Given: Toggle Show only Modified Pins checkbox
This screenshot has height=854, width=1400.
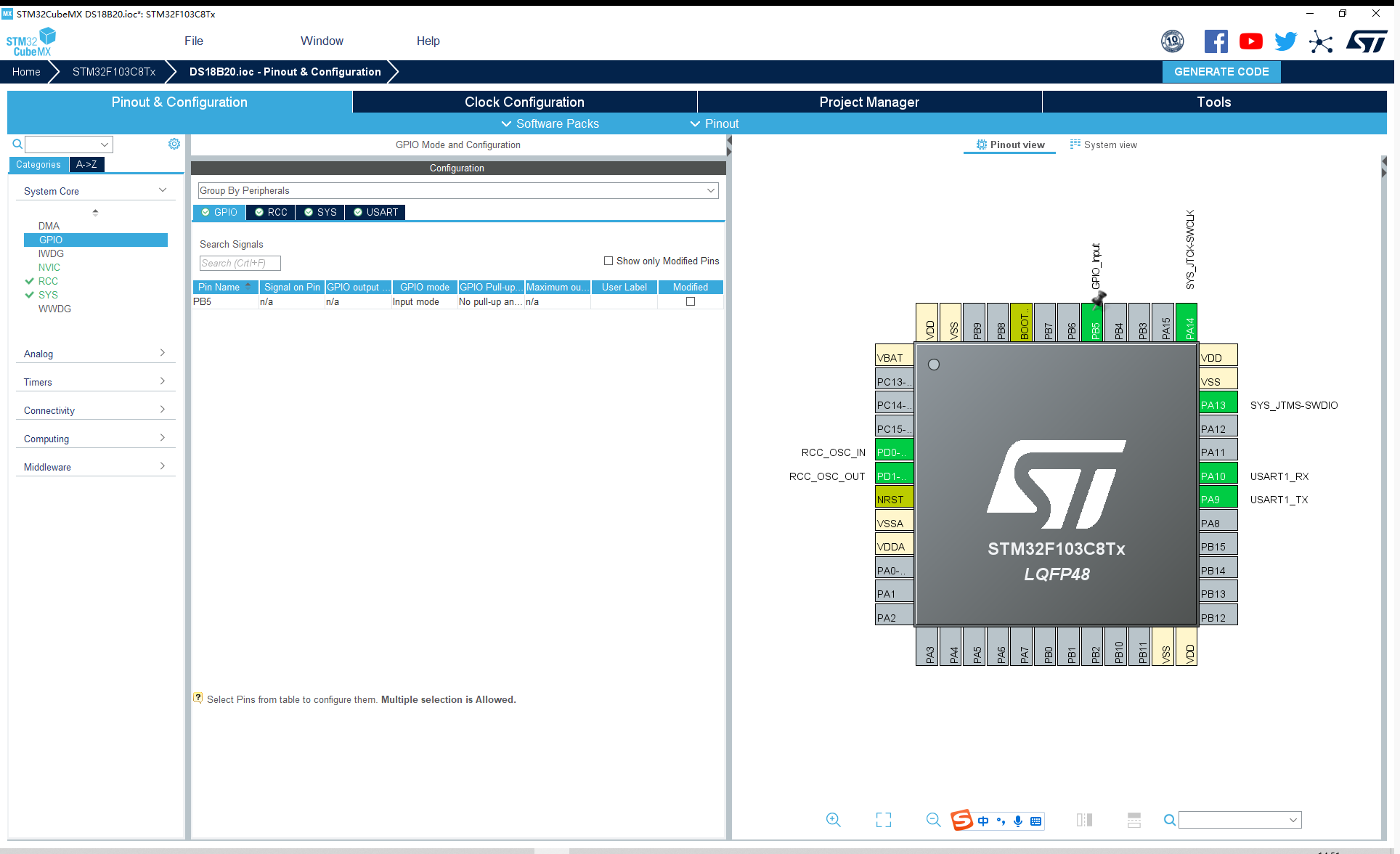Looking at the screenshot, I should click(x=609, y=261).
